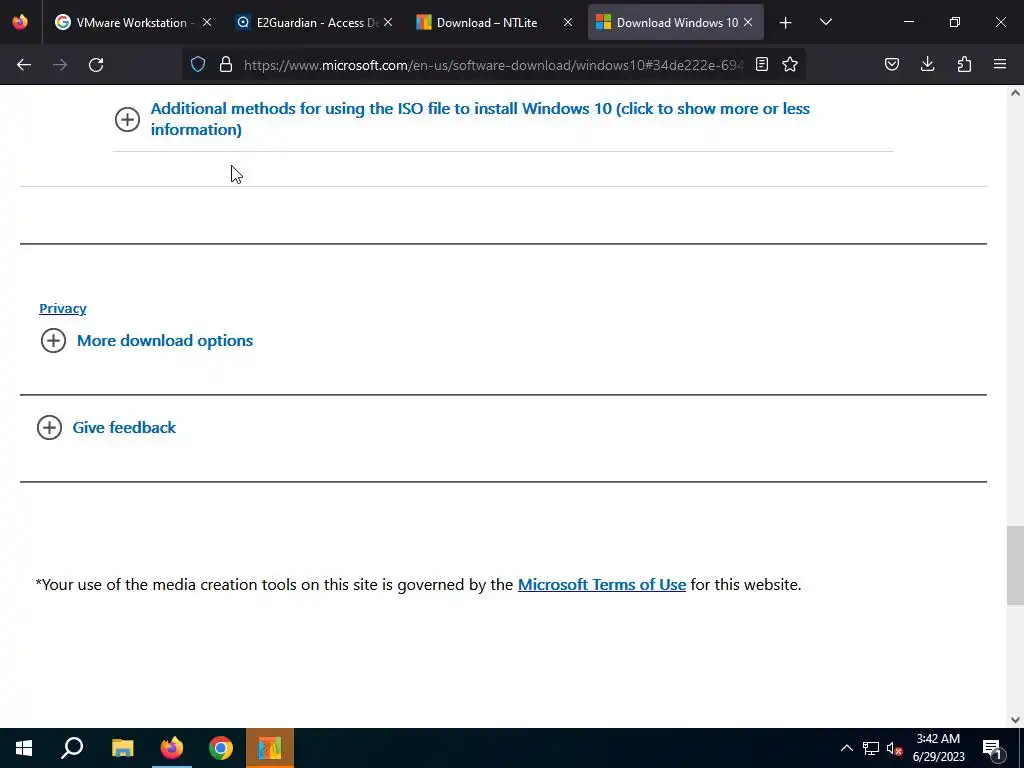Open the clock showing 3:42 AM
The height and width of the screenshot is (768, 1024).
click(938, 748)
